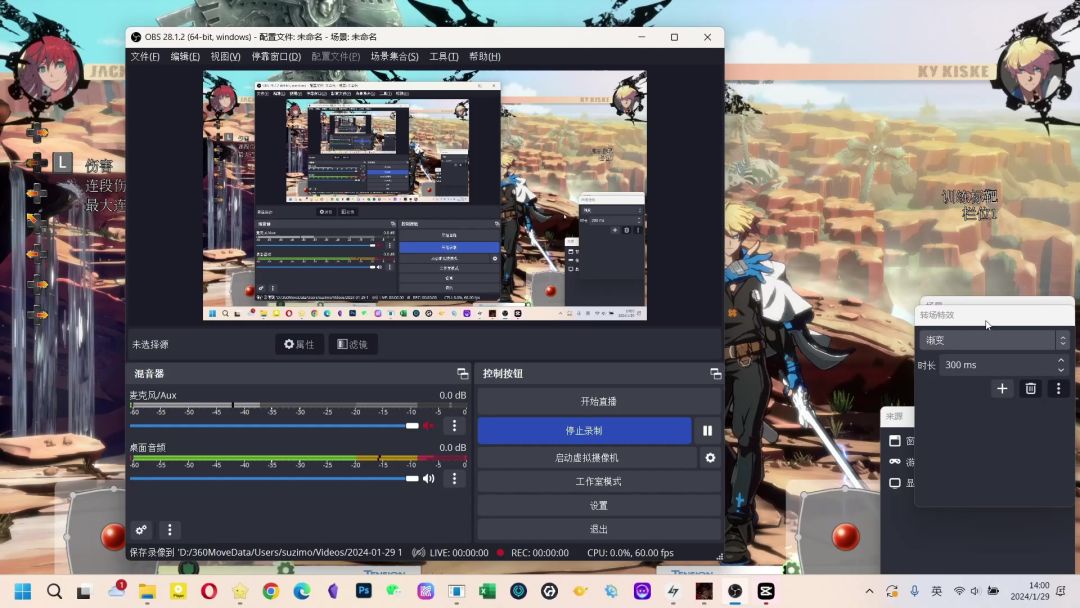This screenshot has height=608, width=1080.
Task: Open 设置 settings button
Action: click(599, 505)
